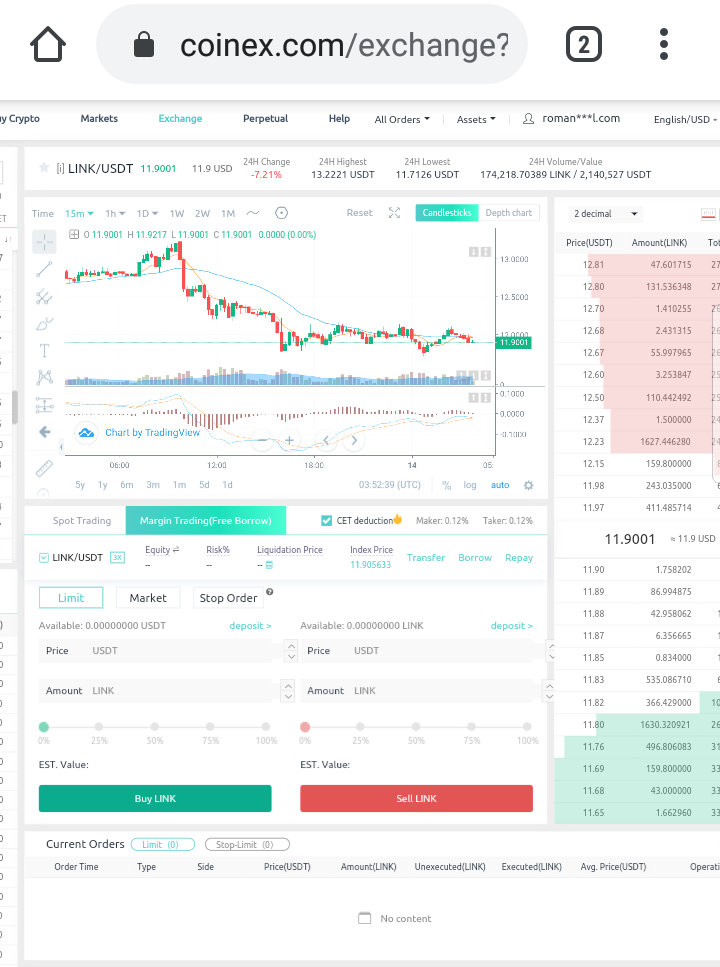Select Market order type
This screenshot has height=967, width=720.
[148, 598]
